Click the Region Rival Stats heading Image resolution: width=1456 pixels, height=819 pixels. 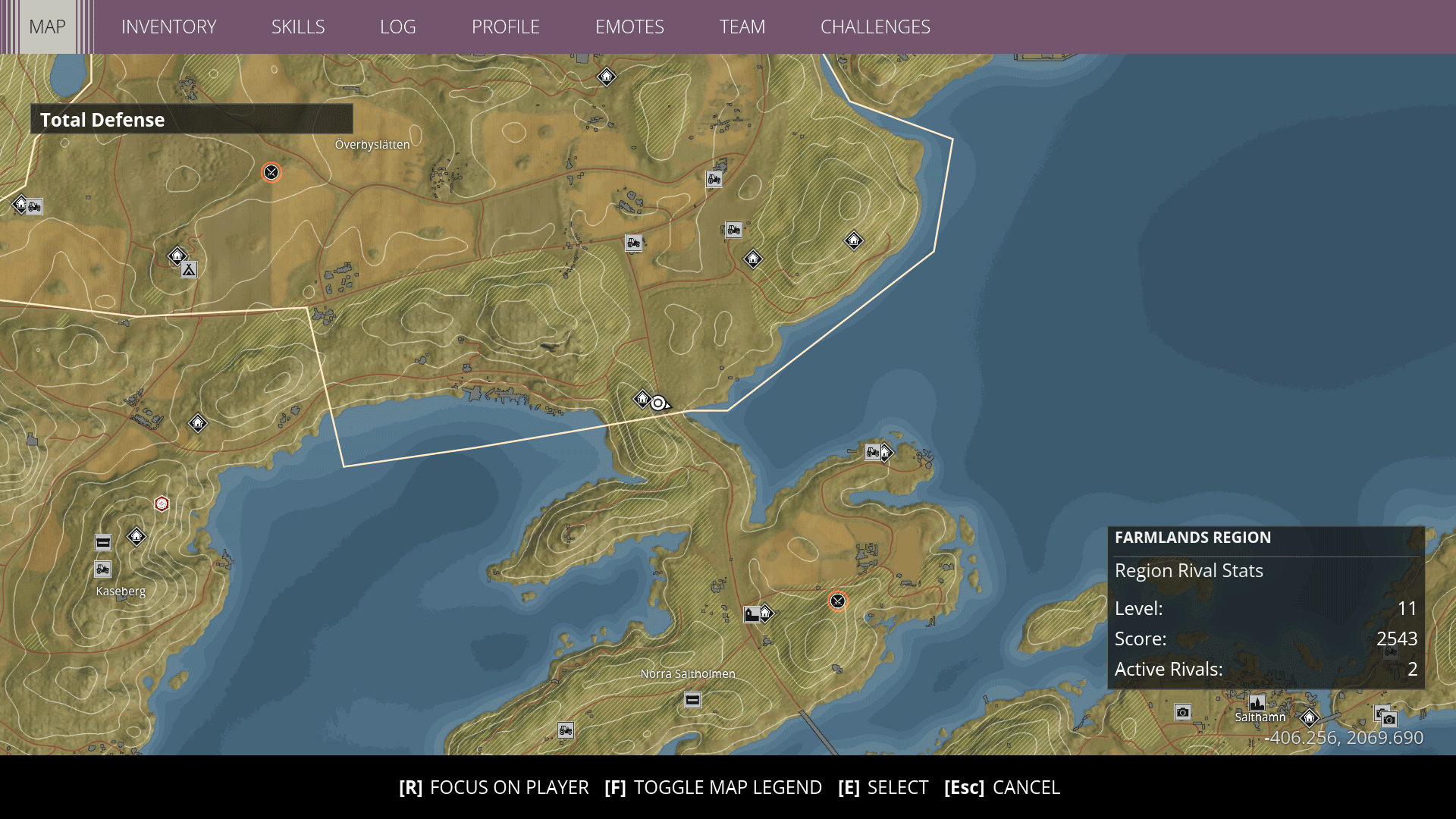[1189, 570]
